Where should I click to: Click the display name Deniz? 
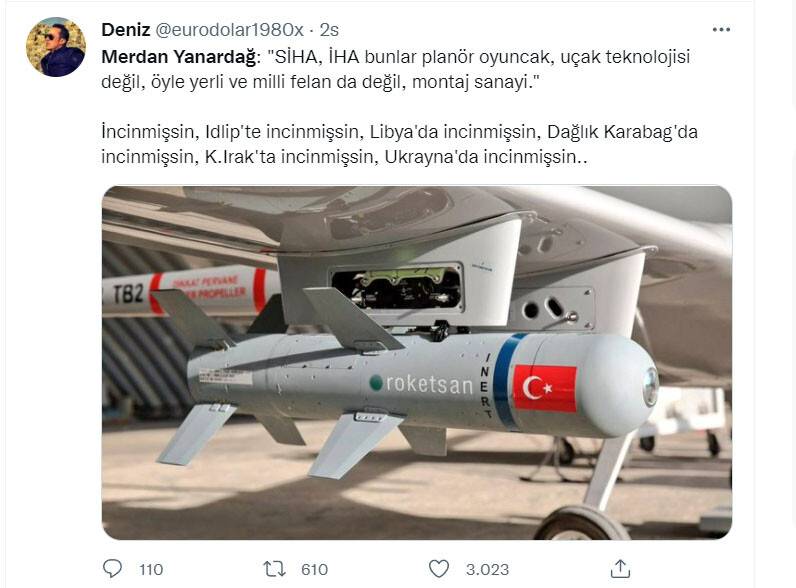(x=125, y=29)
